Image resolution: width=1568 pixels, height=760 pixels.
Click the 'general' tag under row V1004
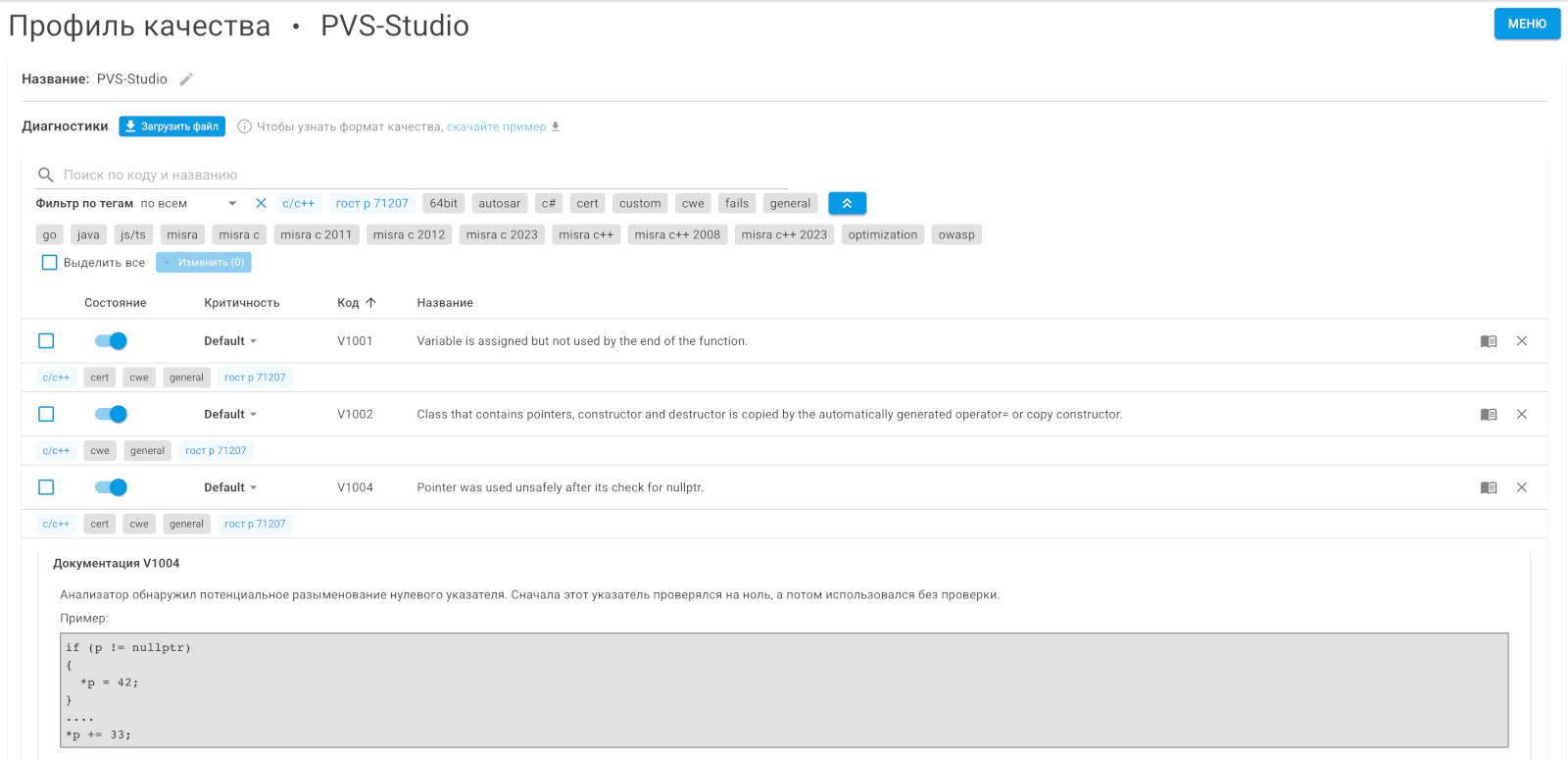tap(186, 525)
